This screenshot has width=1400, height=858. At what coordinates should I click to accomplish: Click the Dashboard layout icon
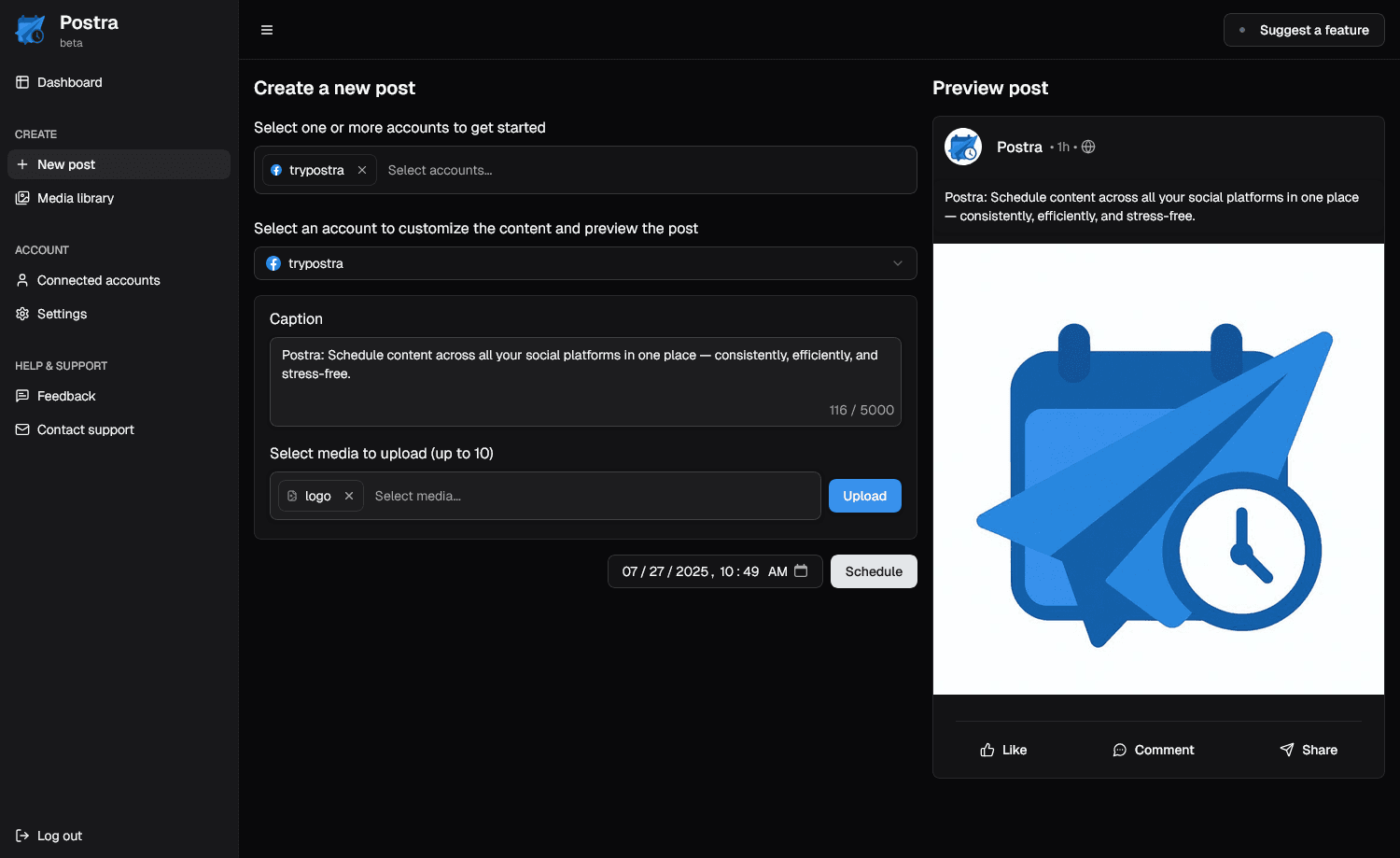[22, 82]
